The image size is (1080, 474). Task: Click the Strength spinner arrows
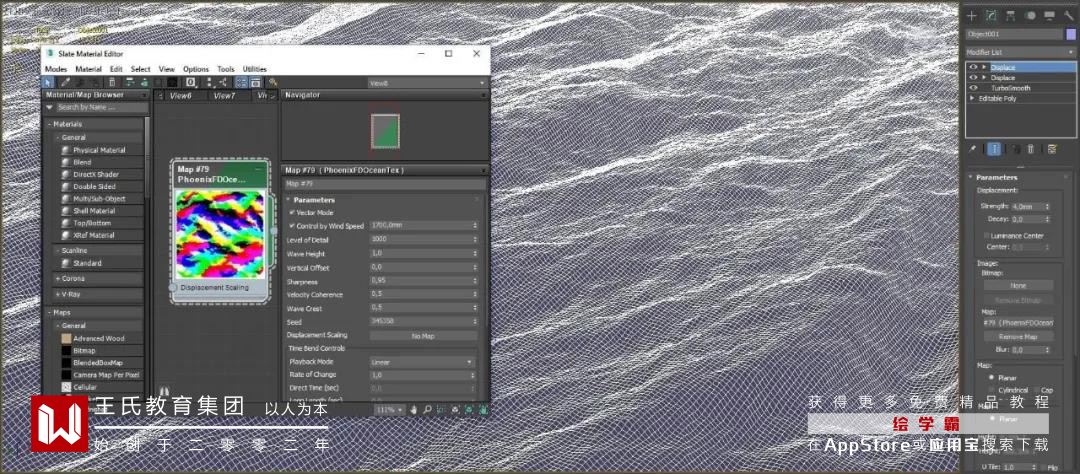tap(1048, 206)
